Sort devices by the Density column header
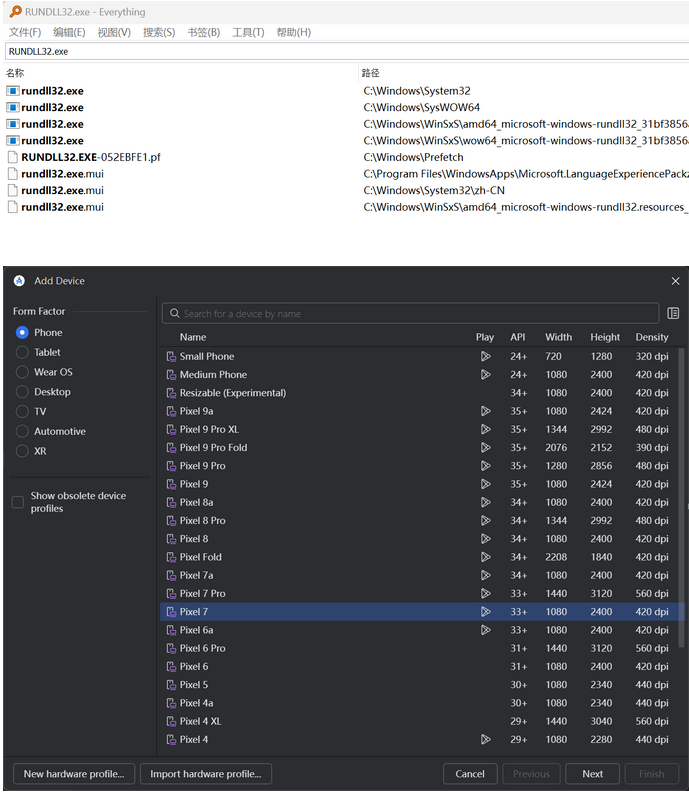Viewport: 689px width, 794px height. pos(651,337)
